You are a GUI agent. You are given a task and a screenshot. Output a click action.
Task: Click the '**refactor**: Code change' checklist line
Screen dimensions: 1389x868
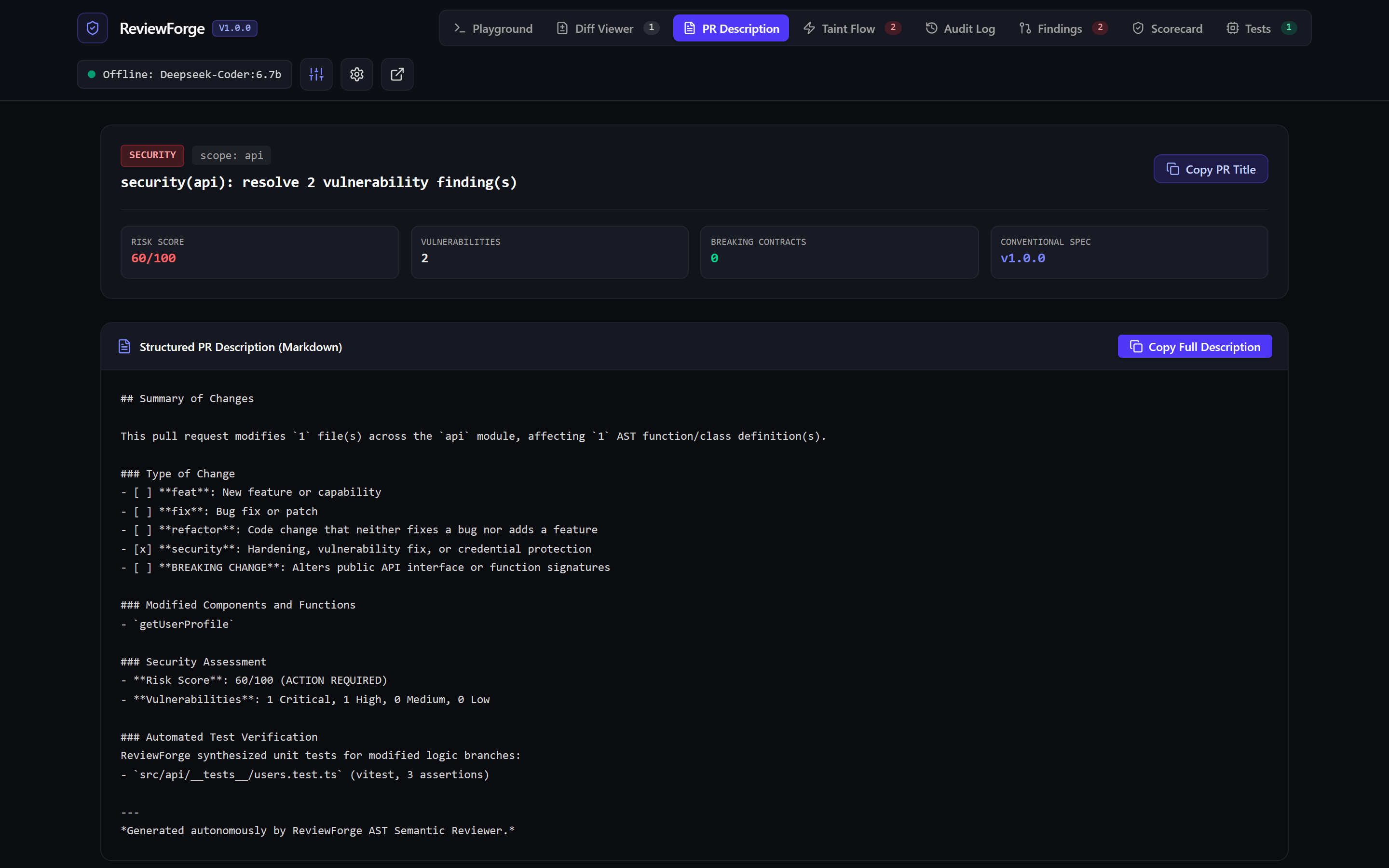click(x=359, y=530)
